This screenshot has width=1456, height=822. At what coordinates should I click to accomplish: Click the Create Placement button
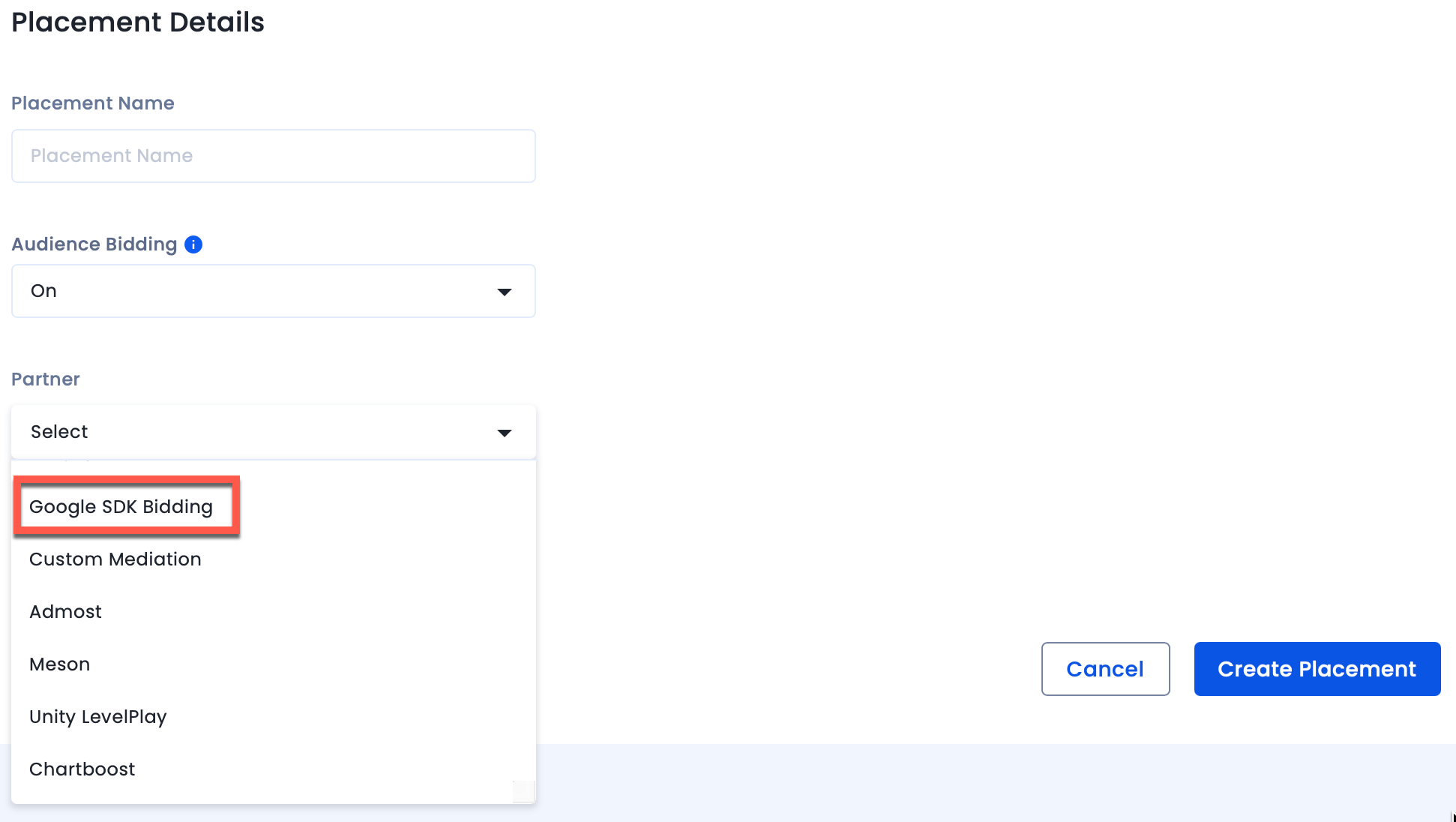coord(1317,669)
